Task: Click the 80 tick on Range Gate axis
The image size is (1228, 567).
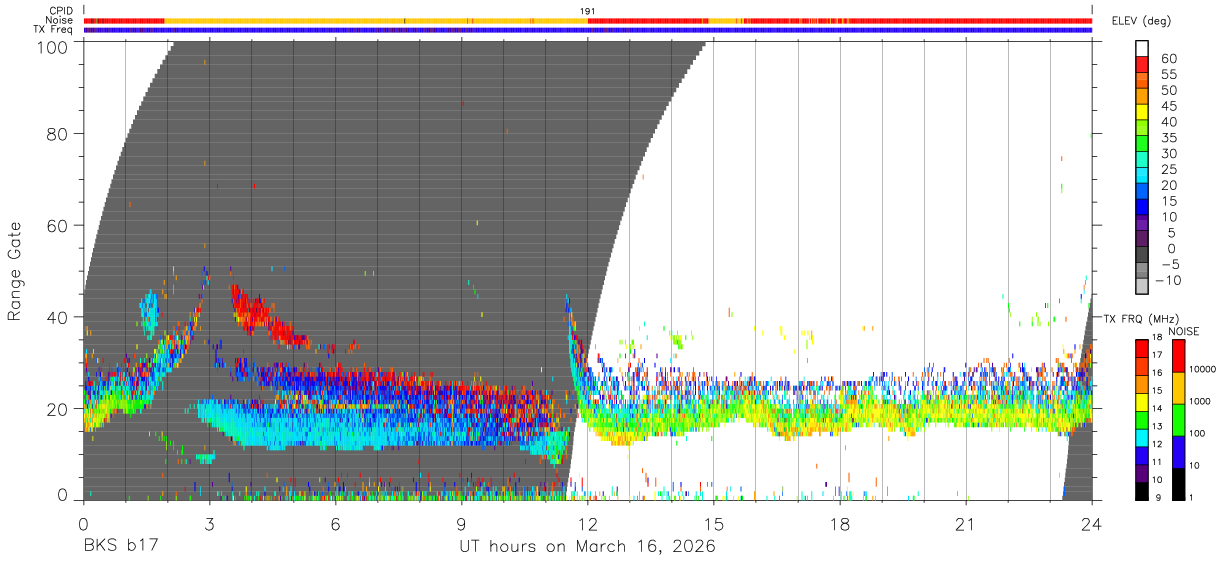Action: [59, 134]
